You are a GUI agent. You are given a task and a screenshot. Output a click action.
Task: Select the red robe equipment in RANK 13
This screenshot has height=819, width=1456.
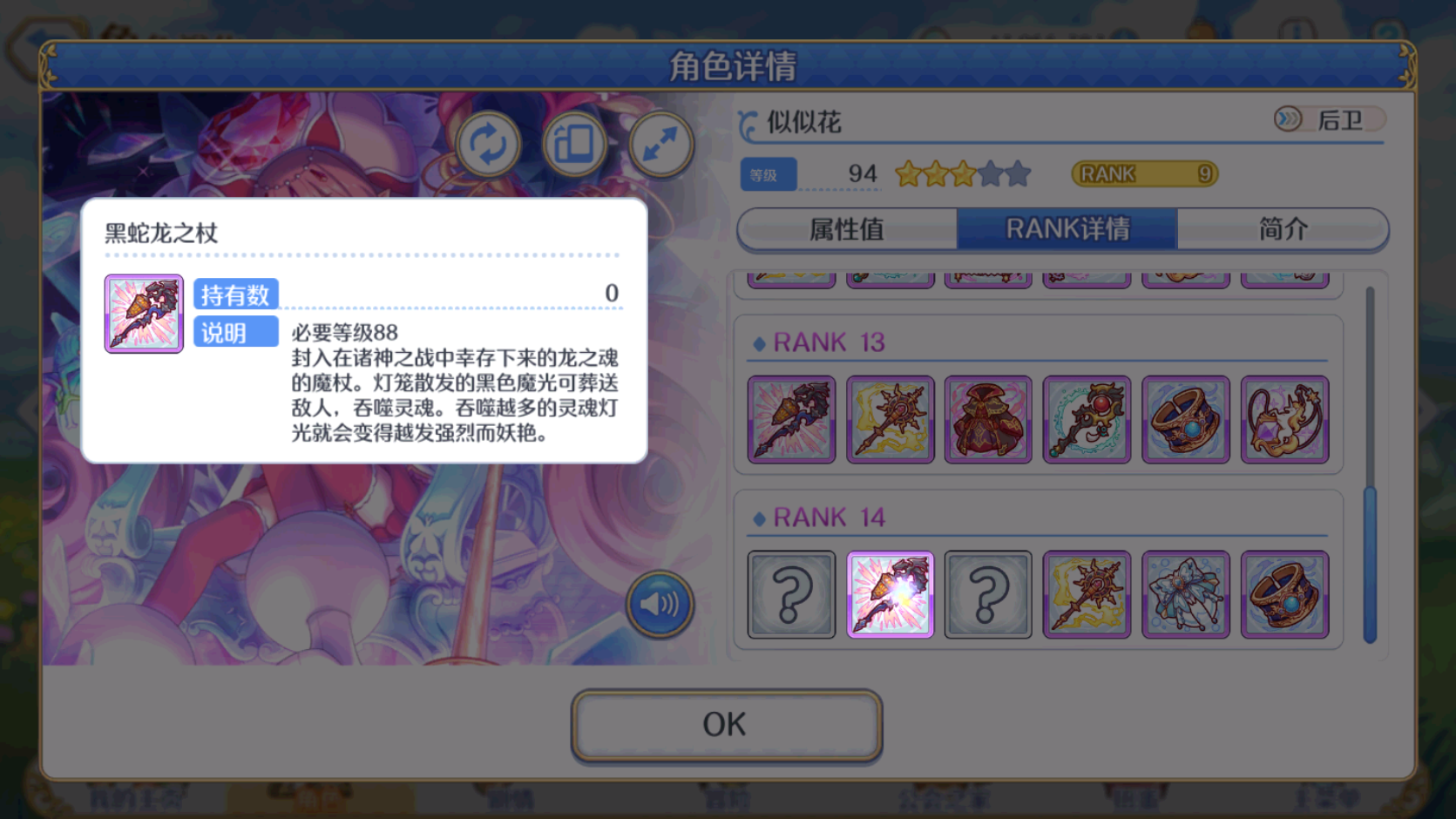coord(988,419)
